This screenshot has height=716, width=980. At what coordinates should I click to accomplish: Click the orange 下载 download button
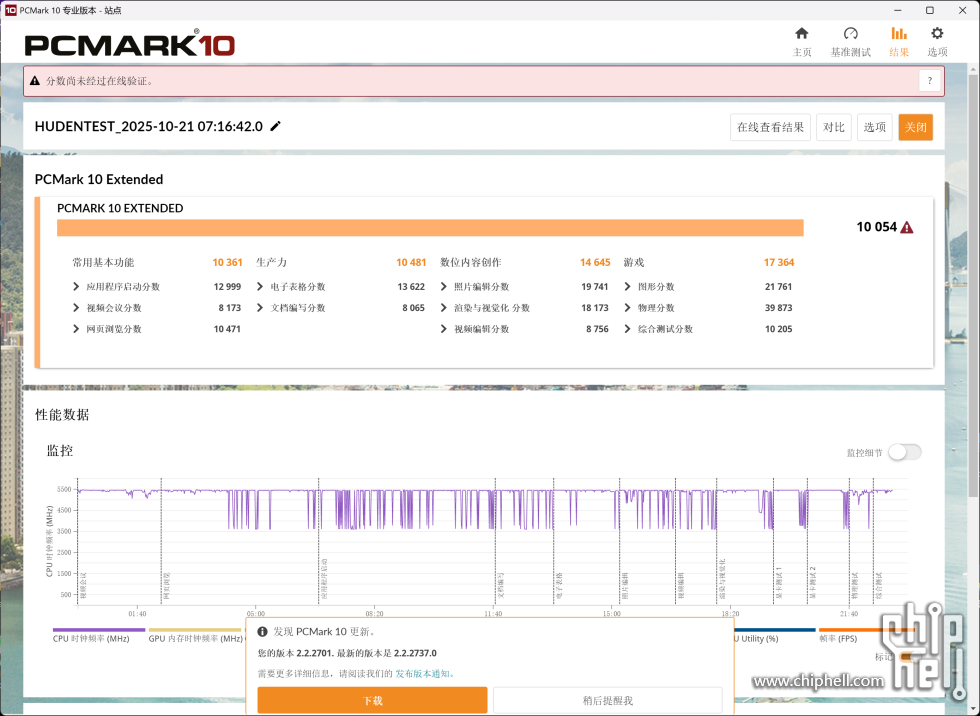372,700
